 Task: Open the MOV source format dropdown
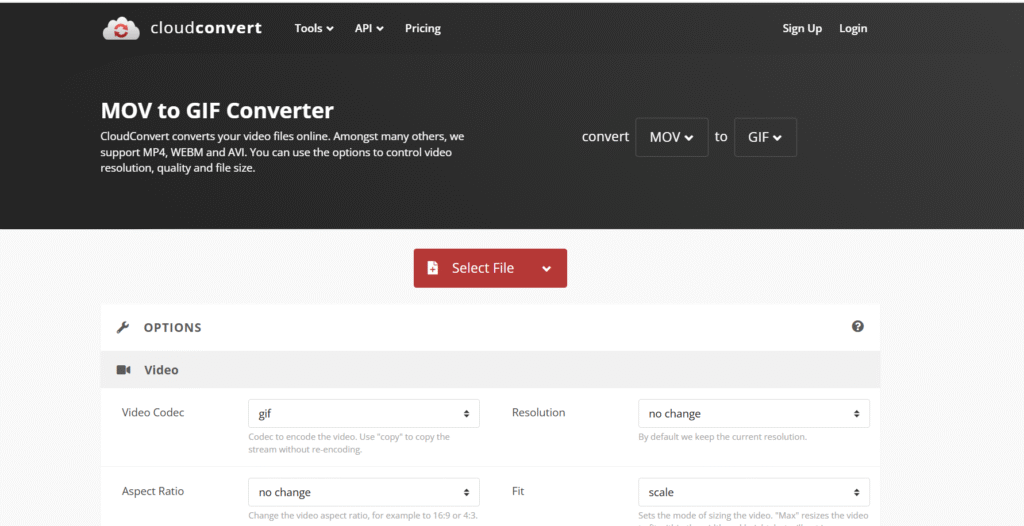(671, 137)
